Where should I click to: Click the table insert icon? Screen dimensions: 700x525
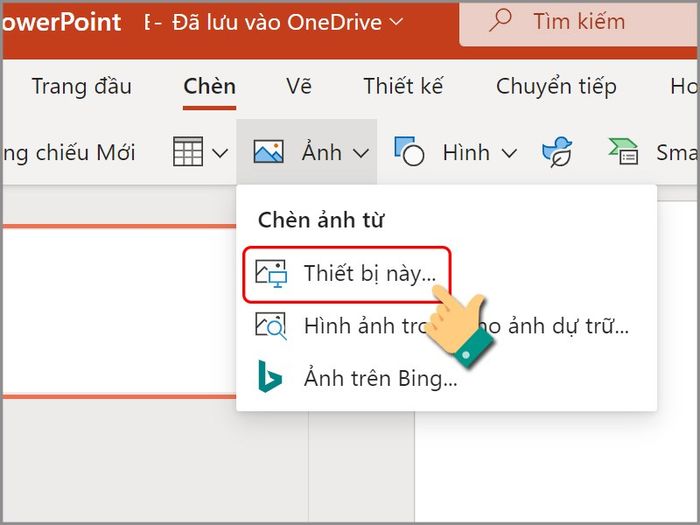[x=188, y=152]
